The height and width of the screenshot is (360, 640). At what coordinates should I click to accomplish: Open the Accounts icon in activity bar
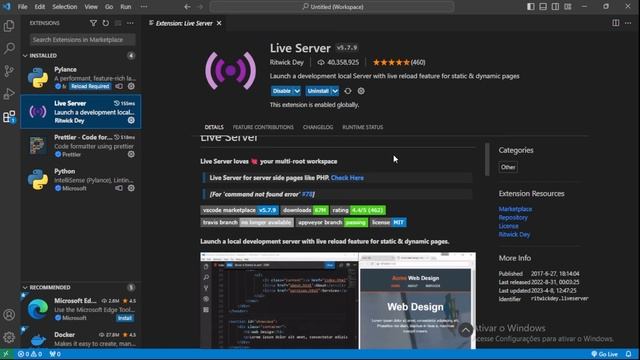tap(9, 315)
